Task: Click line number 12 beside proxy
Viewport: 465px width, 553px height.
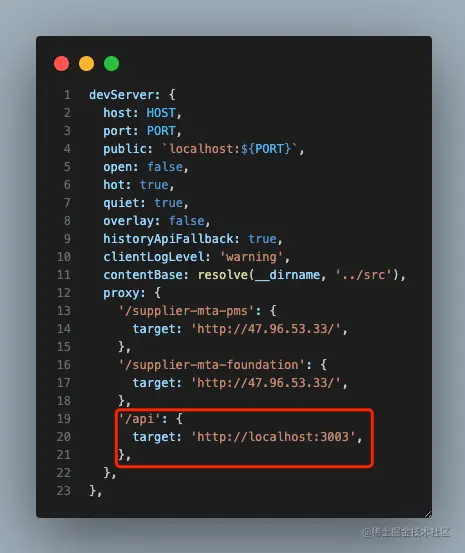Action: coord(64,293)
